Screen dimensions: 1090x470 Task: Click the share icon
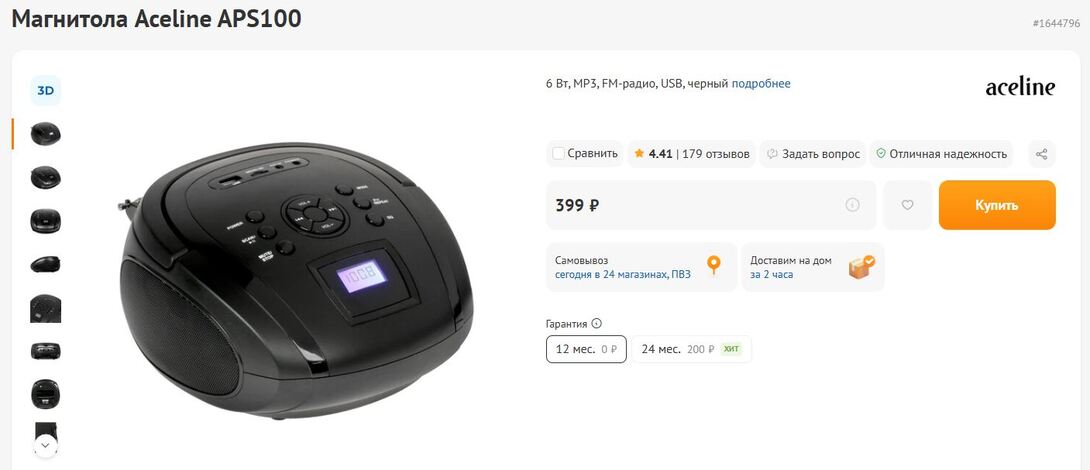point(1041,154)
